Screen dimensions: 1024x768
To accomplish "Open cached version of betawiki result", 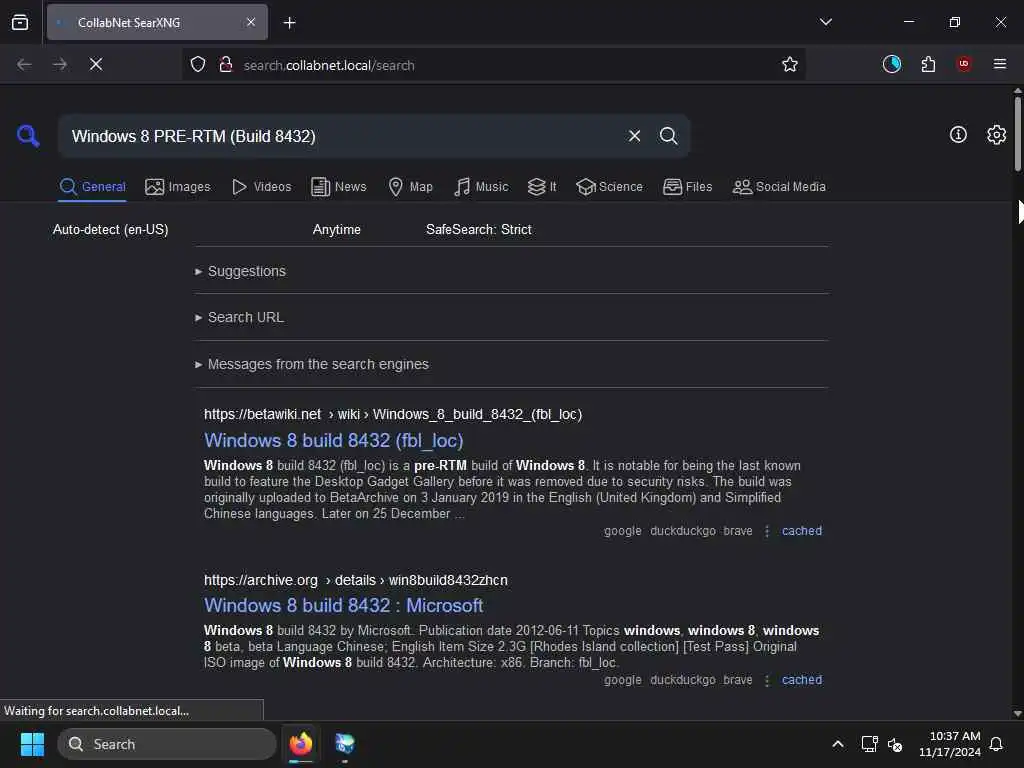I will (802, 531).
